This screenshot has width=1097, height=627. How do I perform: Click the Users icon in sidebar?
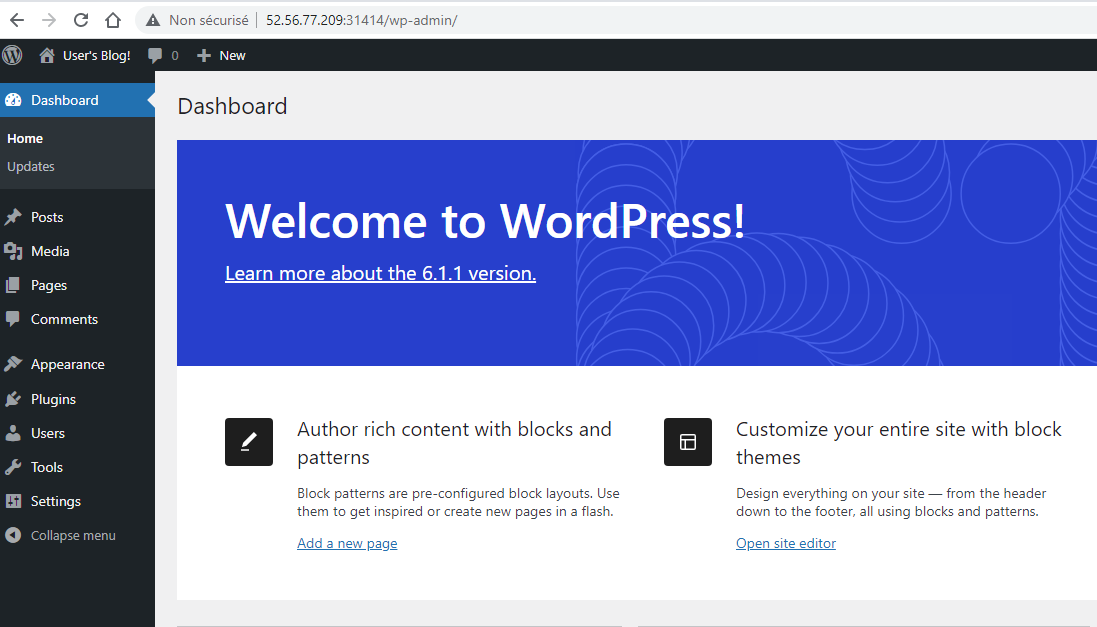pos(13,433)
